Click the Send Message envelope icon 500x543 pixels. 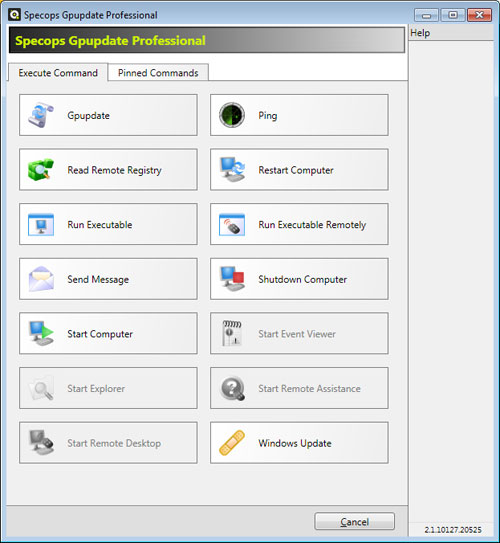click(41, 279)
